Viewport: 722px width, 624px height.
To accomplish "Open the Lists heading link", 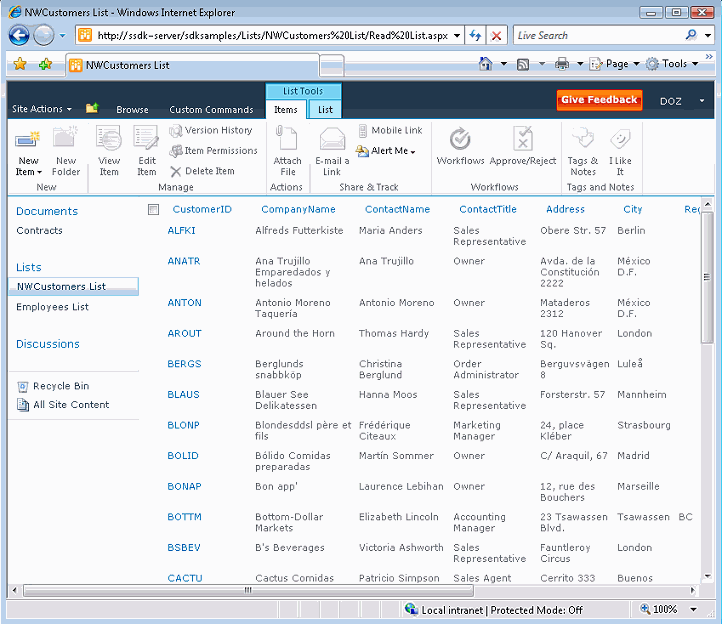I will coord(29,268).
